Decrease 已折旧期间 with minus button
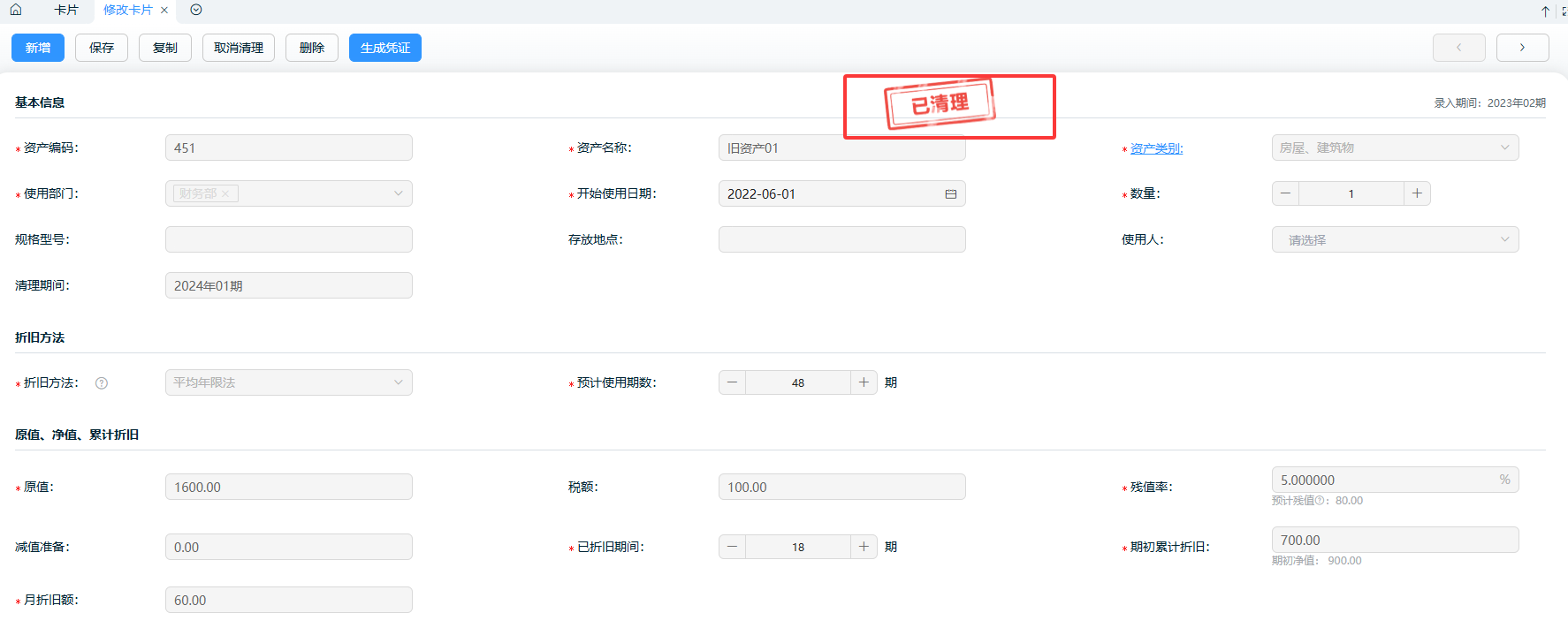The height and width of the screenshot is (628, 1568). 732,547
